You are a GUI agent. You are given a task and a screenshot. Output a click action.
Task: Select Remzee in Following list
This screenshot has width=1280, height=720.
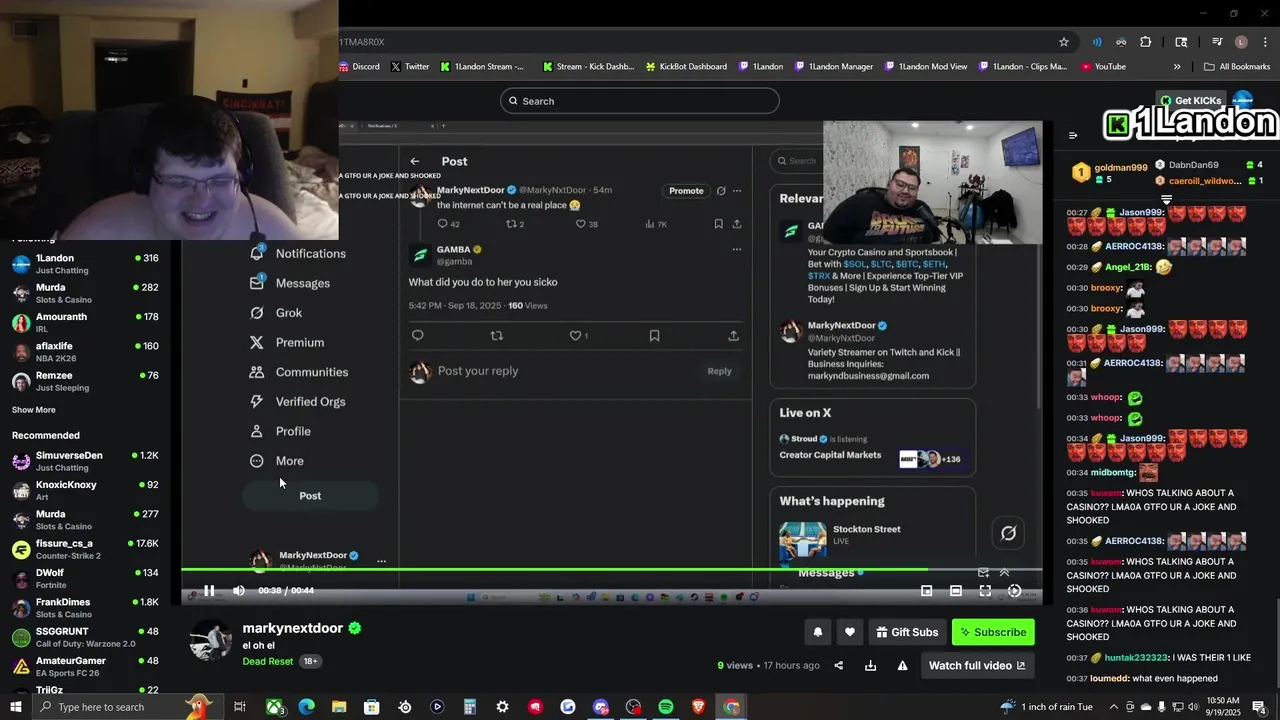coord(85,381)
